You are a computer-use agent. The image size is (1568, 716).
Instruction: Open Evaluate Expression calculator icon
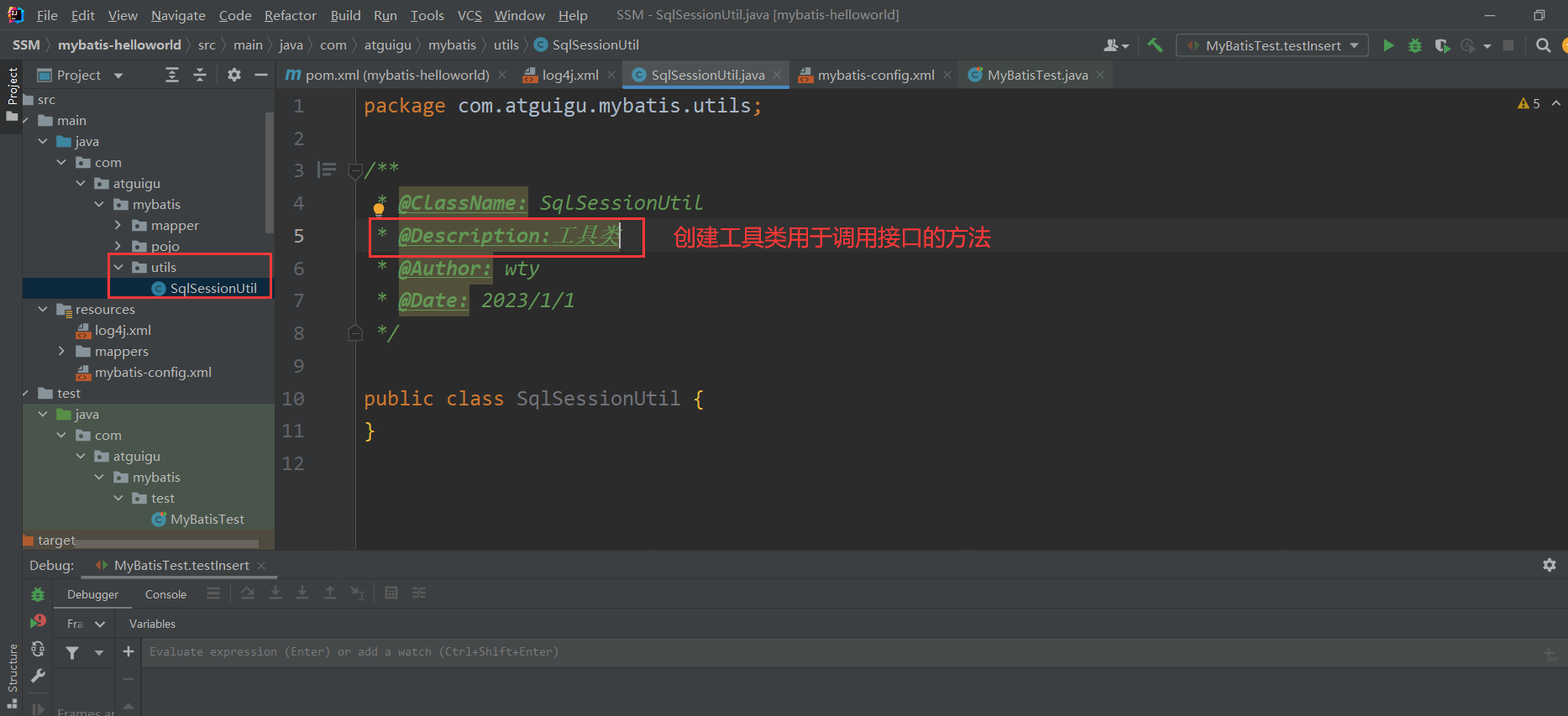click(x=391, y=593)
